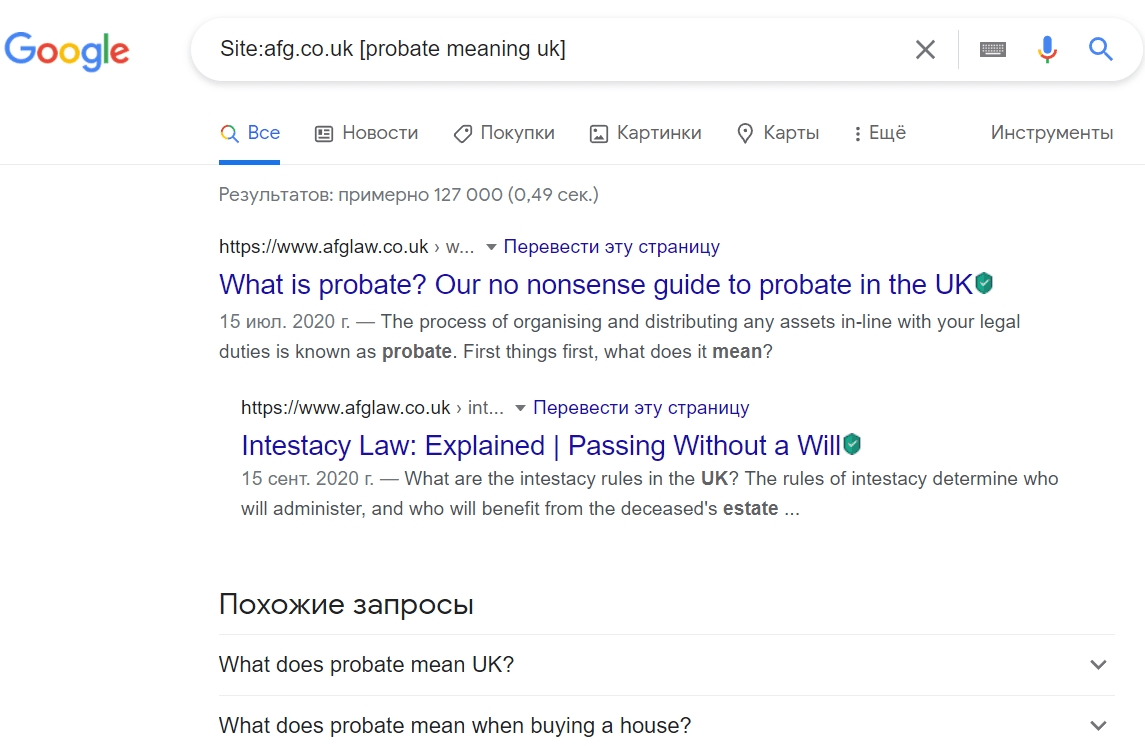This screenshot has height=746, width=1145.
Task: Clear the search query with X
Action: point(925,49)
